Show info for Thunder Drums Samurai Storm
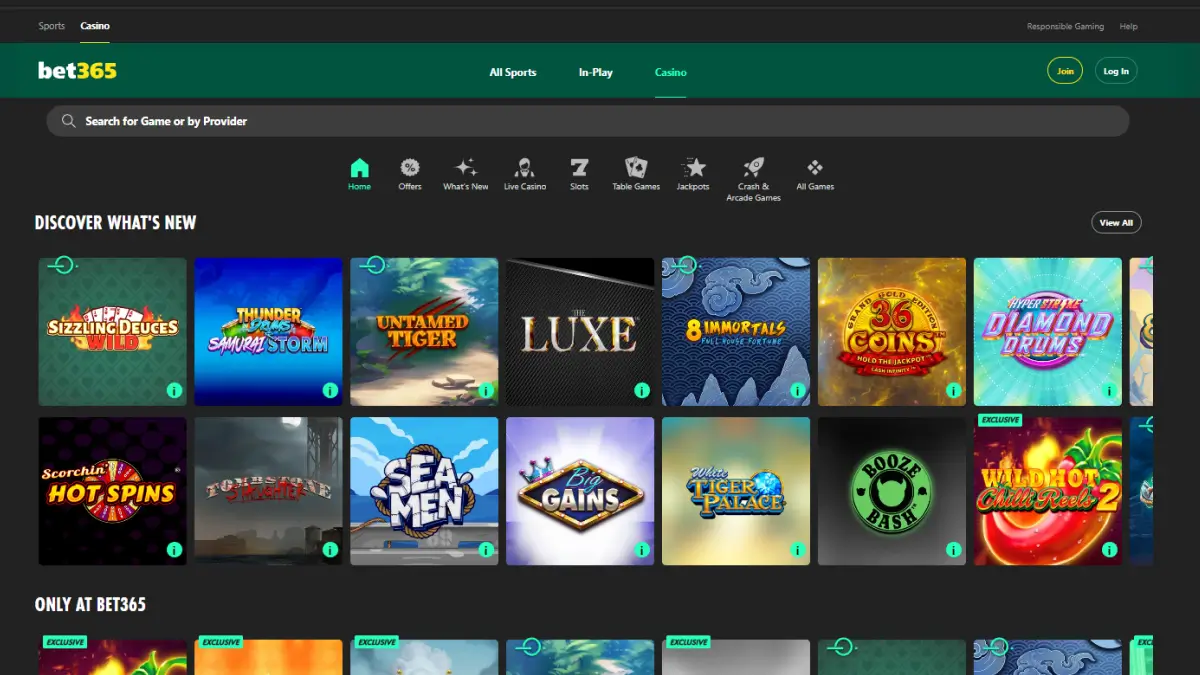Screen dimensions: 1200x675 coord(330,390)
